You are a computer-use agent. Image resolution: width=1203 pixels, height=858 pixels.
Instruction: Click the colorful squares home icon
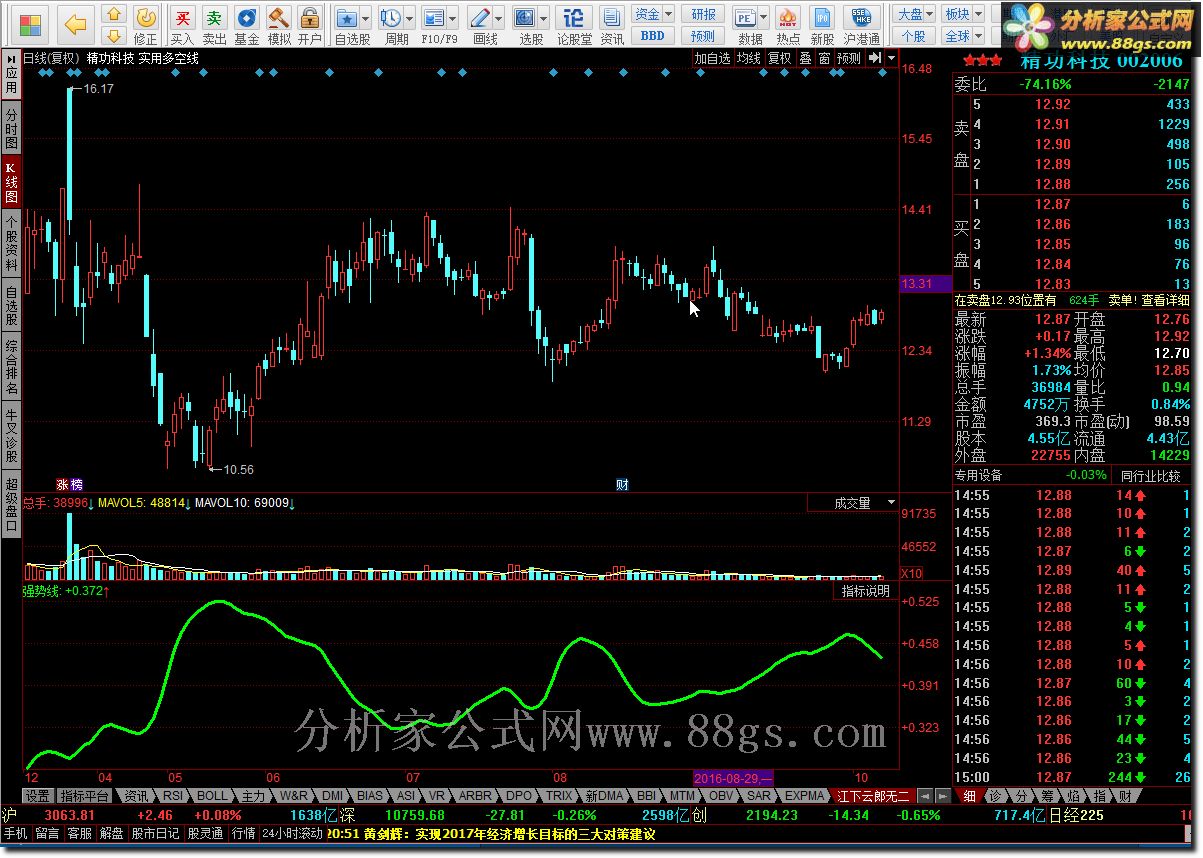click(31, 24)
